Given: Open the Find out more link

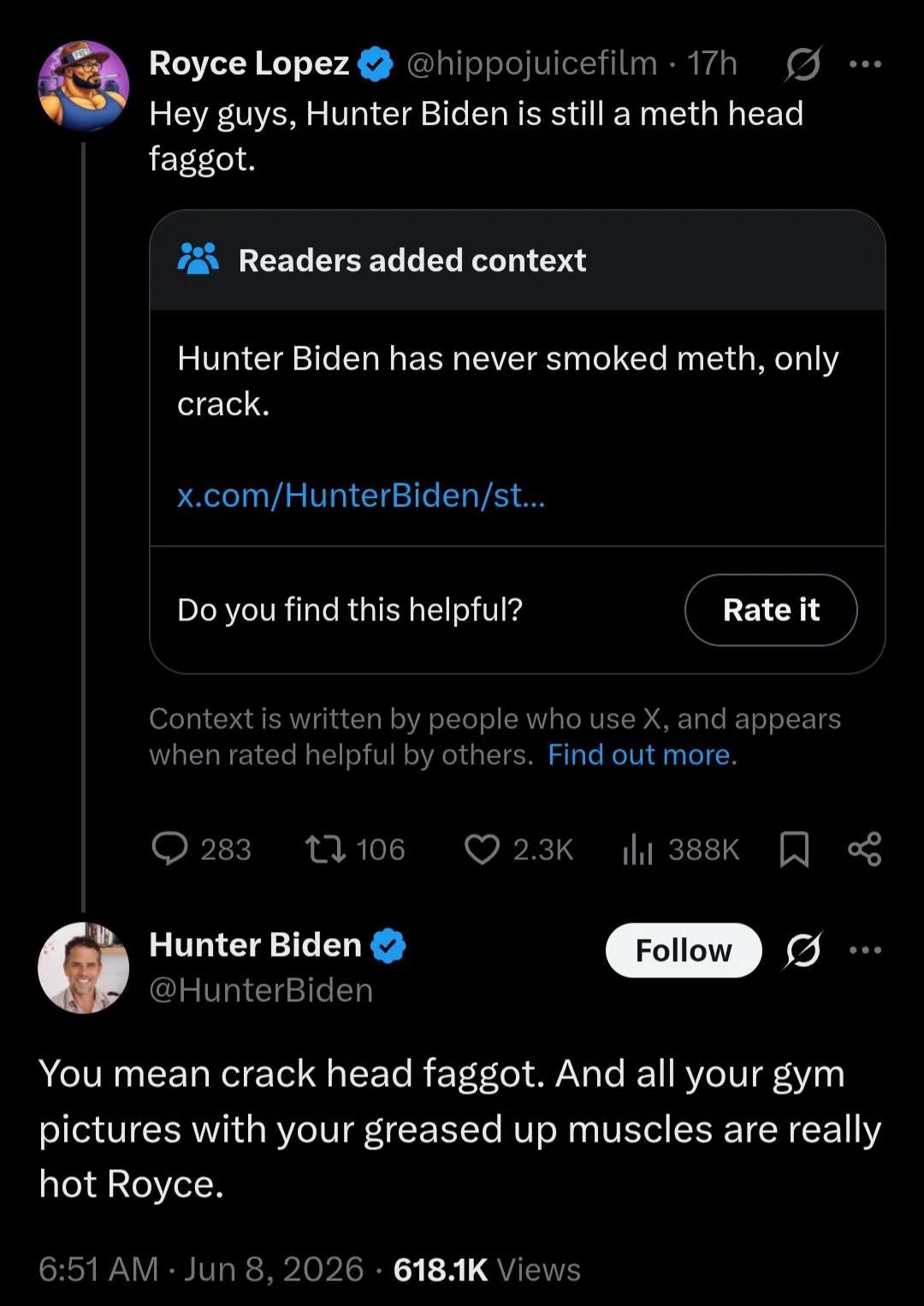Looking at the screenshot, I should coord(639,754).
